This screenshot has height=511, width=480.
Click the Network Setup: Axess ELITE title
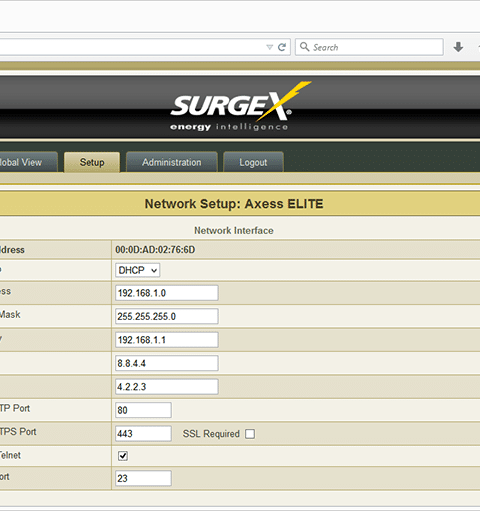coord(234,204)
